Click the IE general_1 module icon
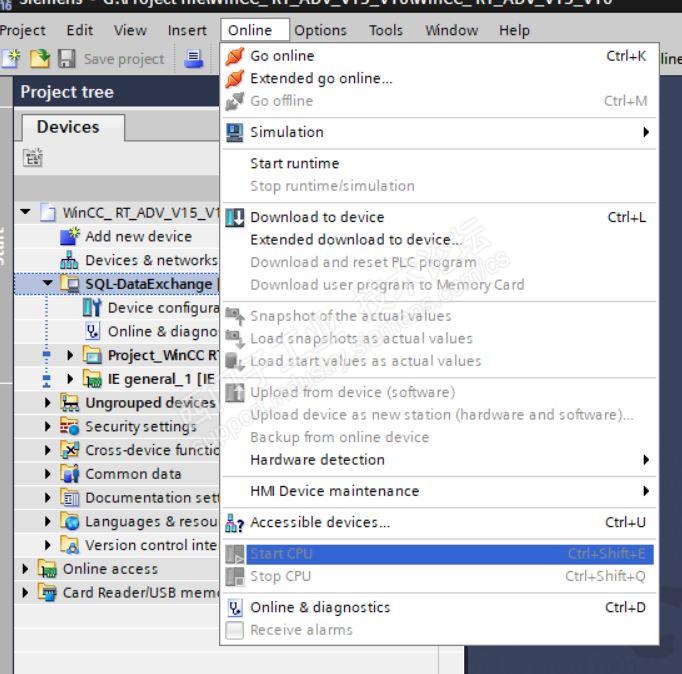Viewport: 682px width, 674px height. pyautogui.click(x=92, y=379)
